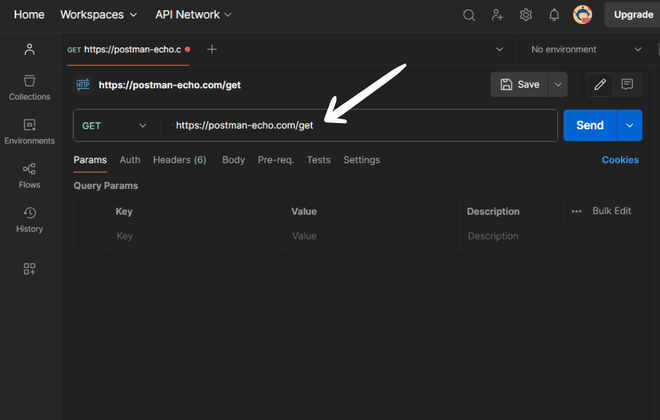Click the query param Key input field
660x420 pixels.
[x=197, y=236]
